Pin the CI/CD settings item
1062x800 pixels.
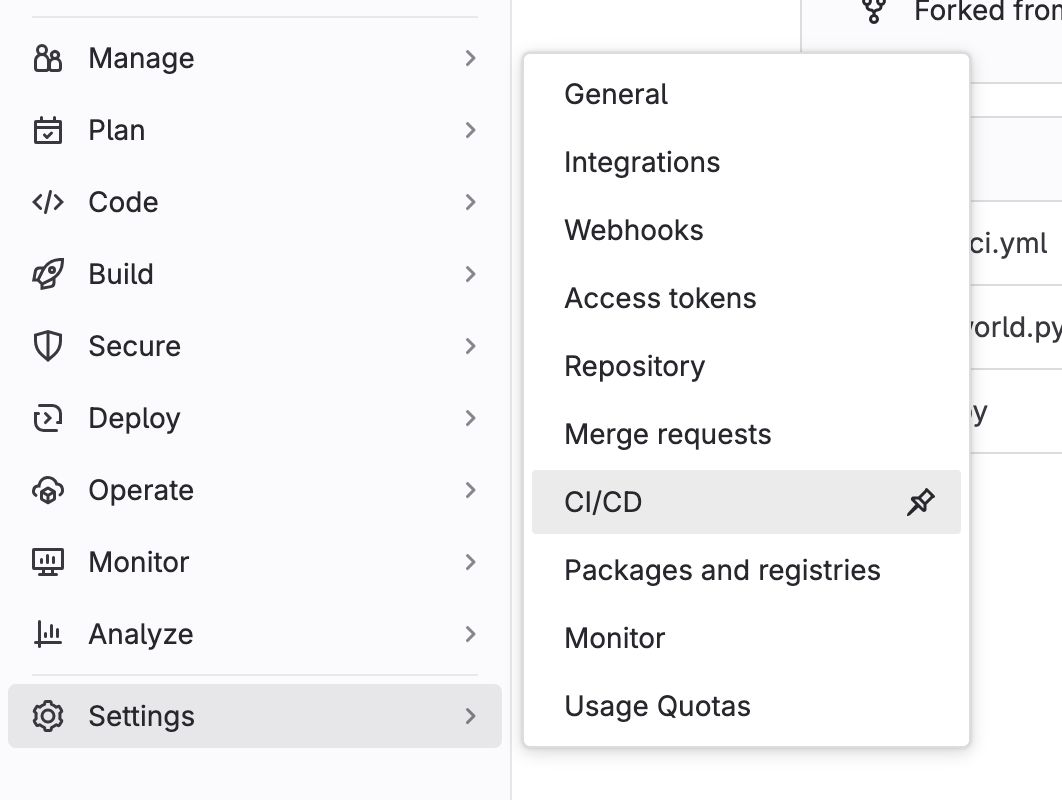point(920,502)
